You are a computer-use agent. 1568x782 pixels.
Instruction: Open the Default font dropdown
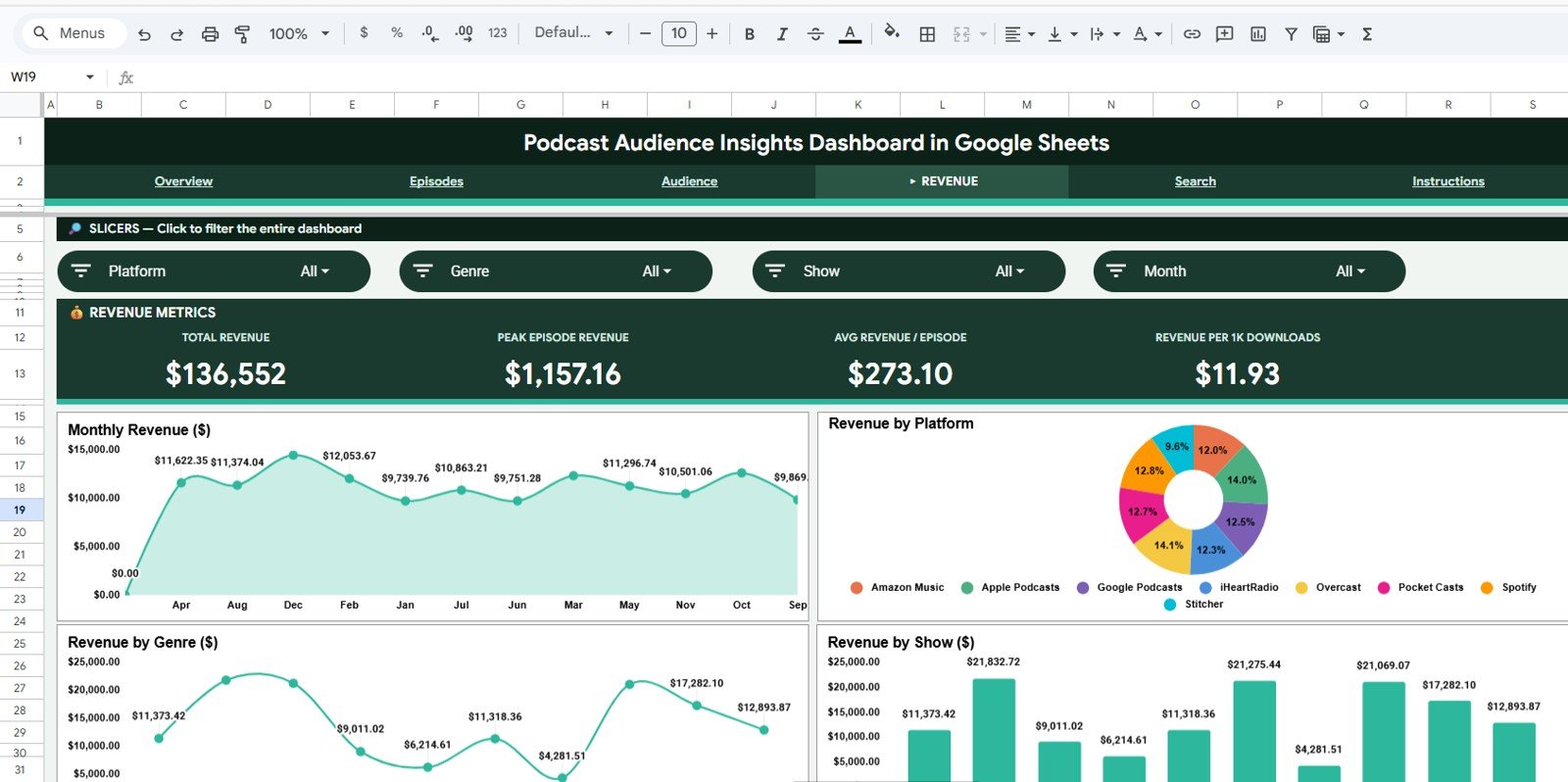574,32
